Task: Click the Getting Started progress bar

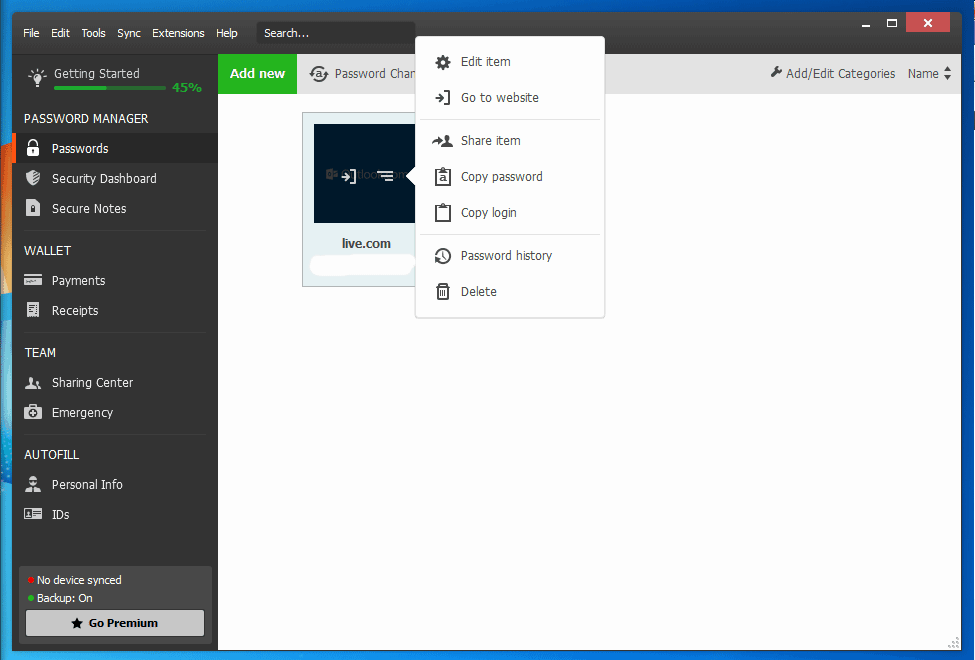Action: (110, 88)
